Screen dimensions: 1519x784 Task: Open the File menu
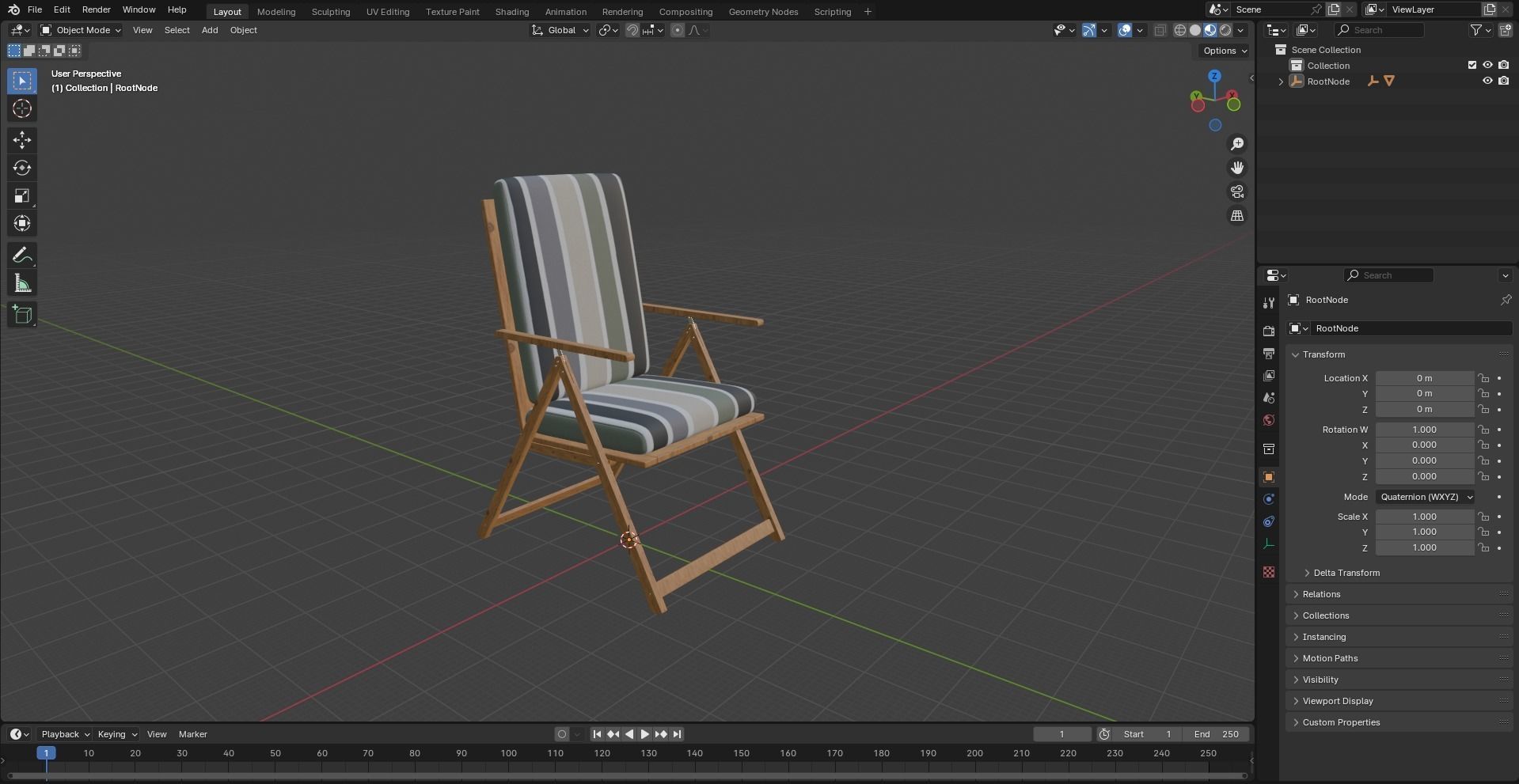pos(35,9)
